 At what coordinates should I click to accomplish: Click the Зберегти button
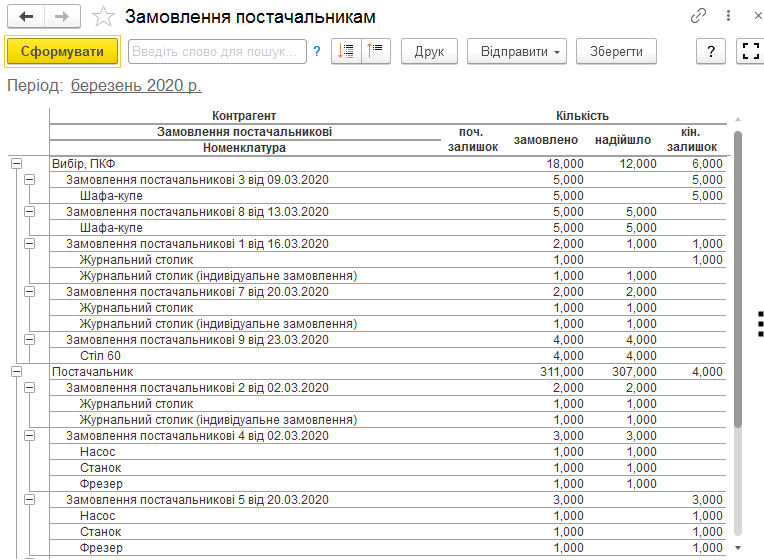tap(616, 51)
